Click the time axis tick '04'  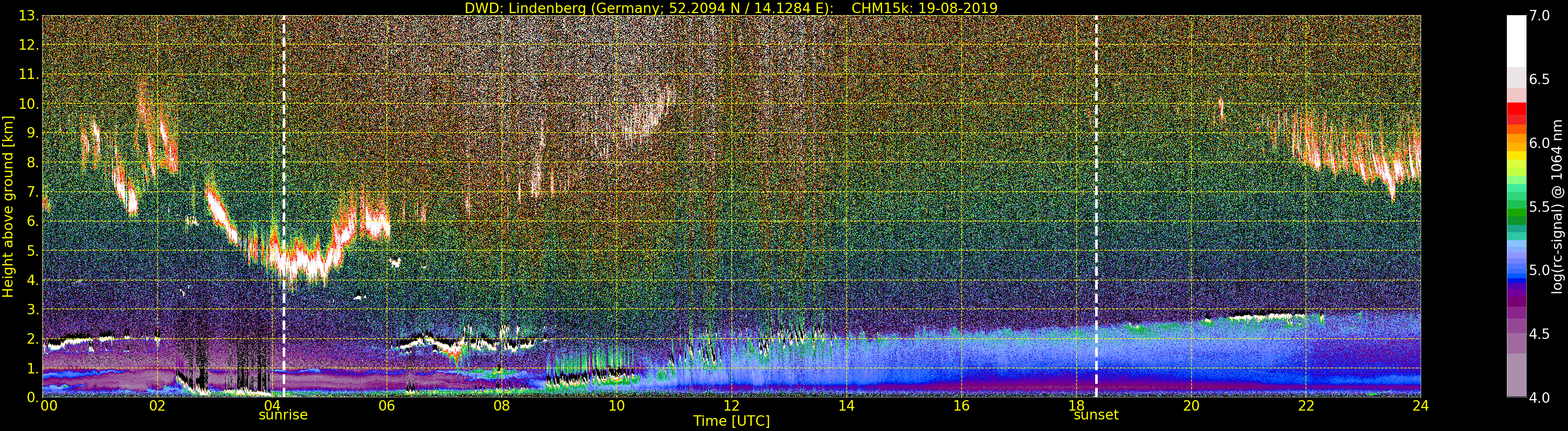coord(272,405)
